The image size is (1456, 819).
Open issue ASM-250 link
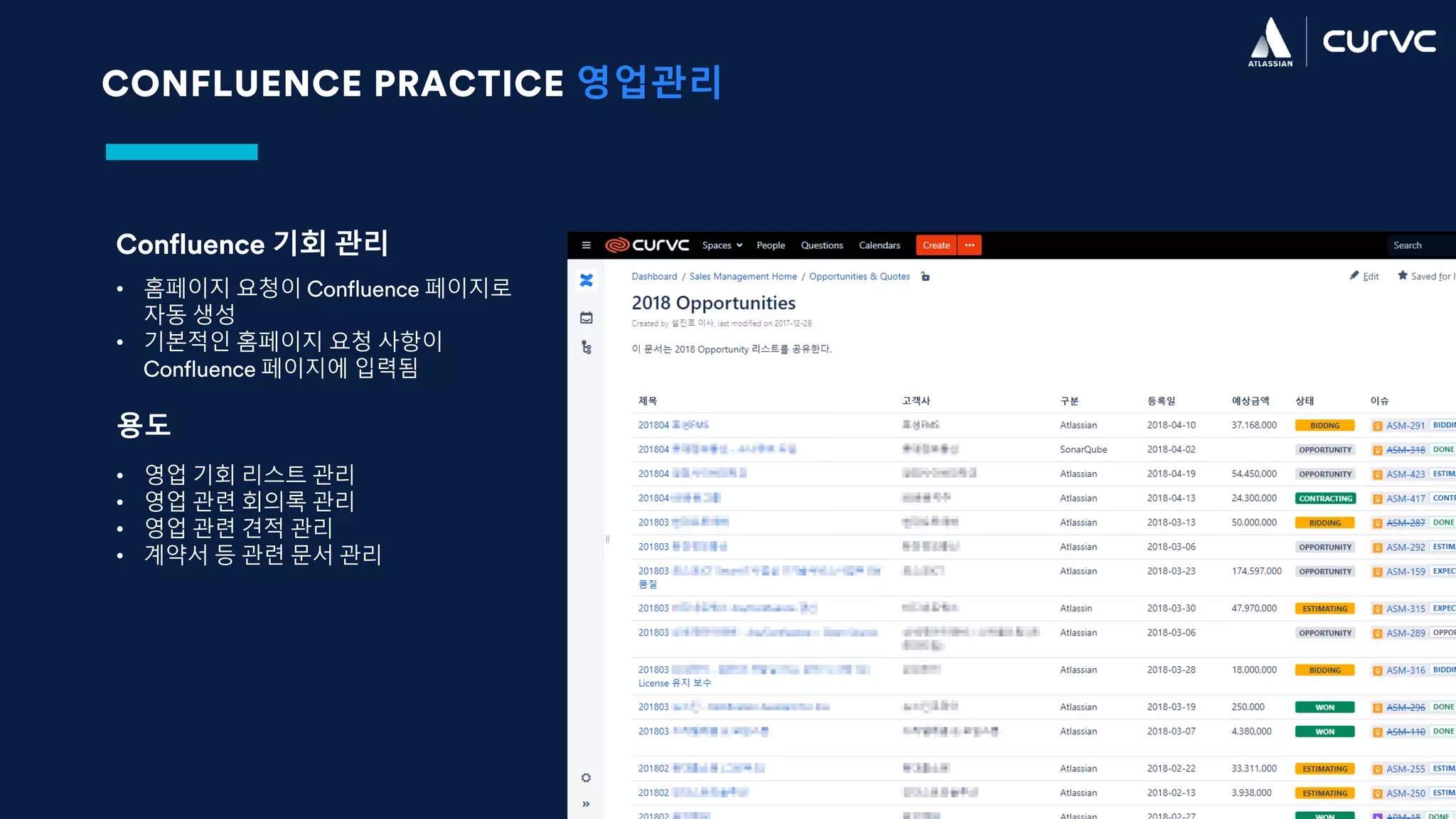[x=1406, y=793]
